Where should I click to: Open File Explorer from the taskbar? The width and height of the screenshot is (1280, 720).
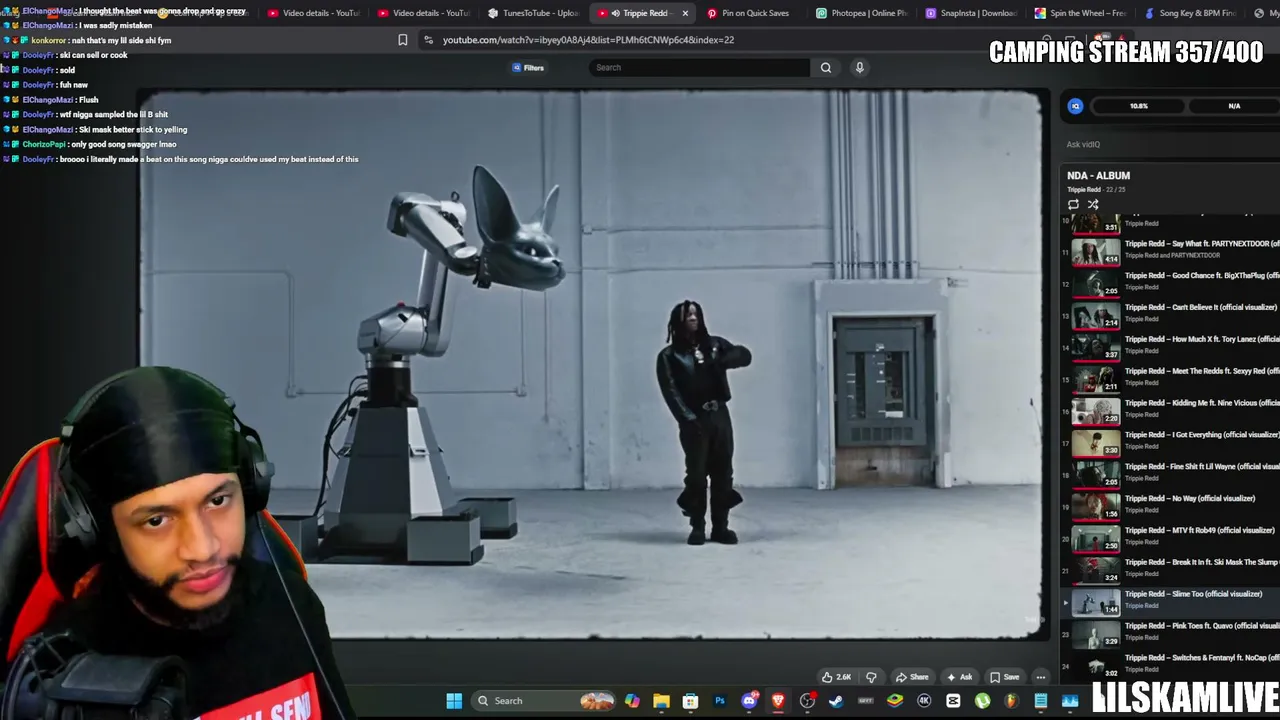coord(661,701)
